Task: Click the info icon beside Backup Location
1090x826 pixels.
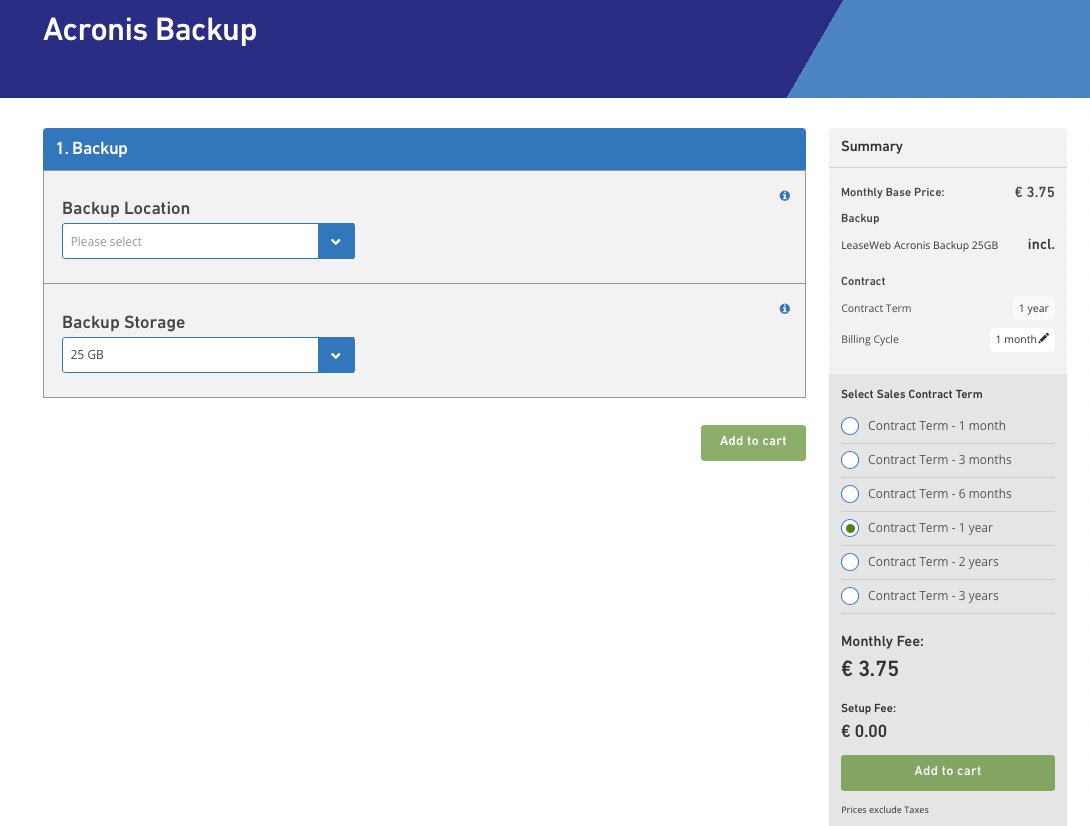Action: coord(784,196)
